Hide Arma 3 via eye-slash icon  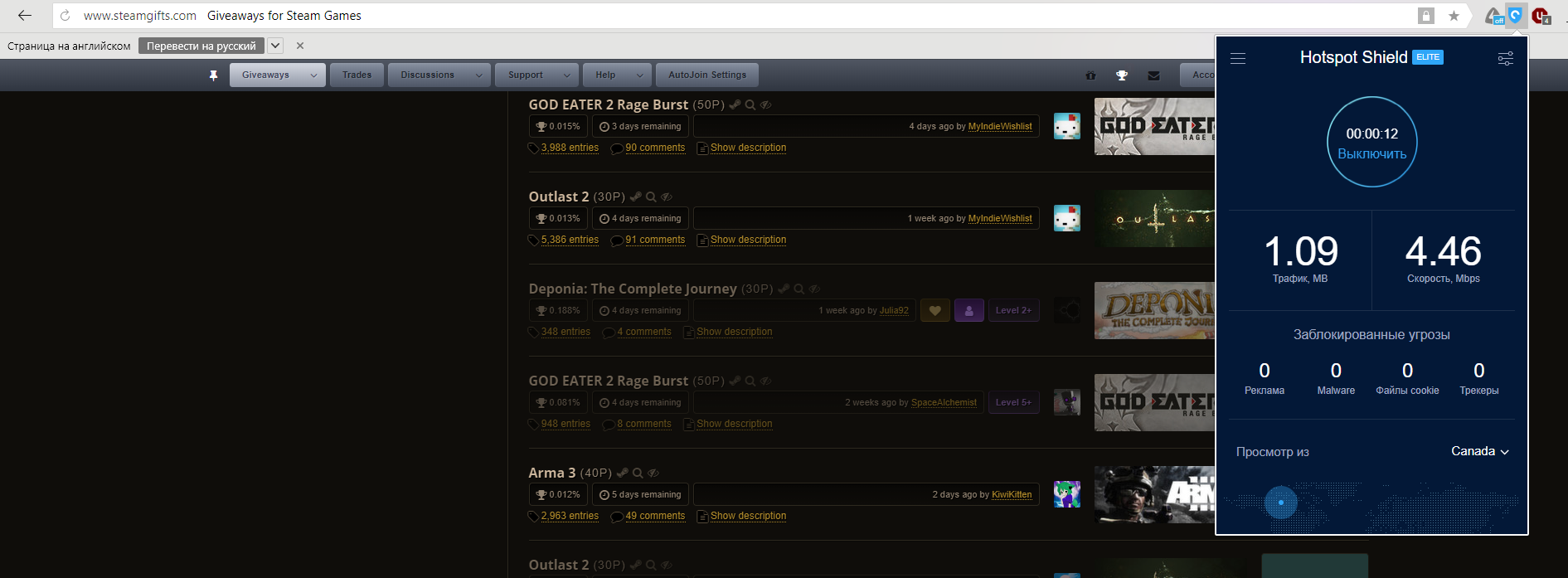click(x=653, y=473)
